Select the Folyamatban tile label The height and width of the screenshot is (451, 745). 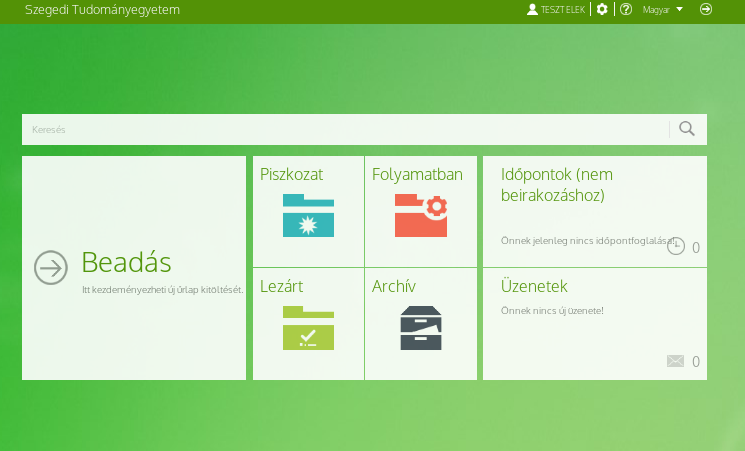[x=417, y=175]
